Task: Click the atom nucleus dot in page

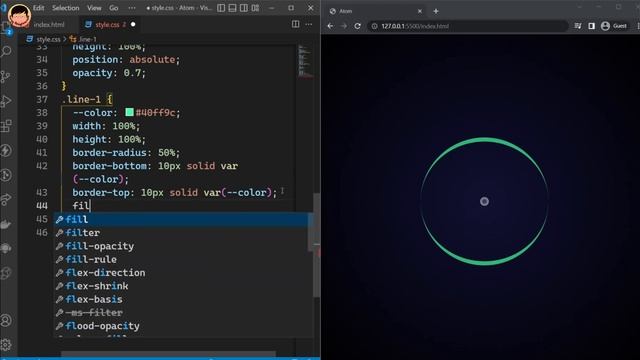Action: 484,201
